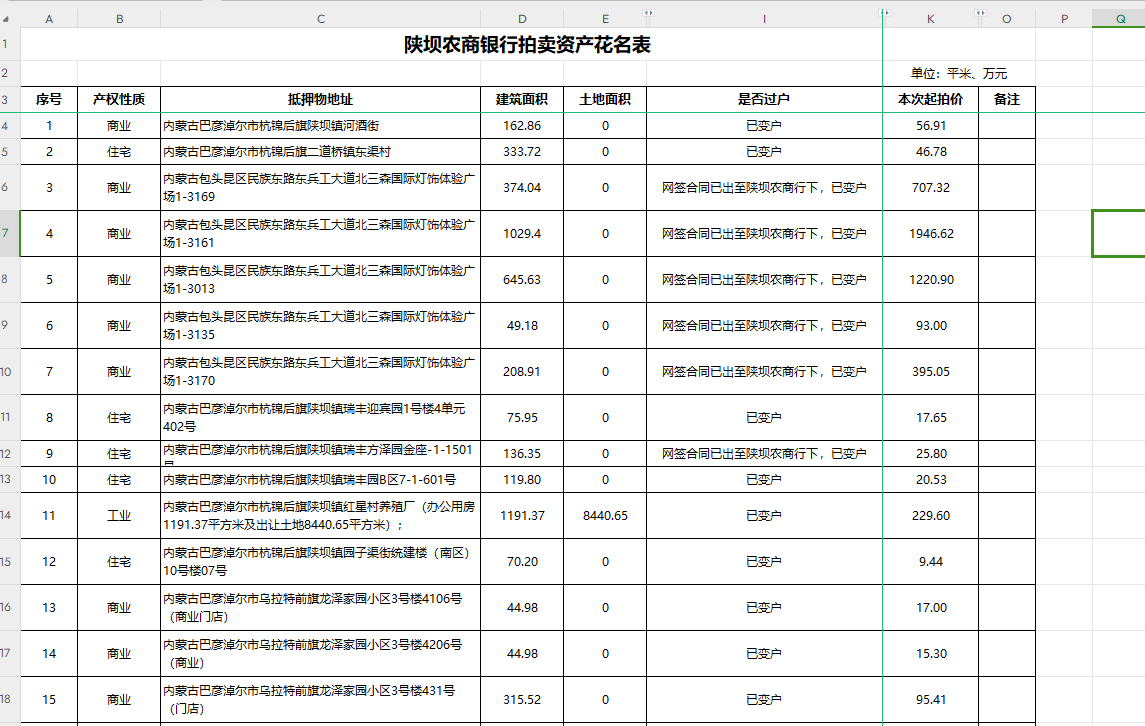
Task: Select column A header
Action: 49,19
